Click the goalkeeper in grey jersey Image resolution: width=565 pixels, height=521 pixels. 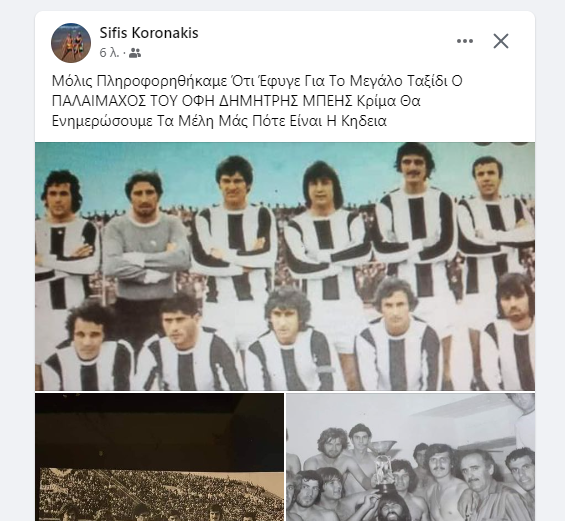tap(146, 245)
